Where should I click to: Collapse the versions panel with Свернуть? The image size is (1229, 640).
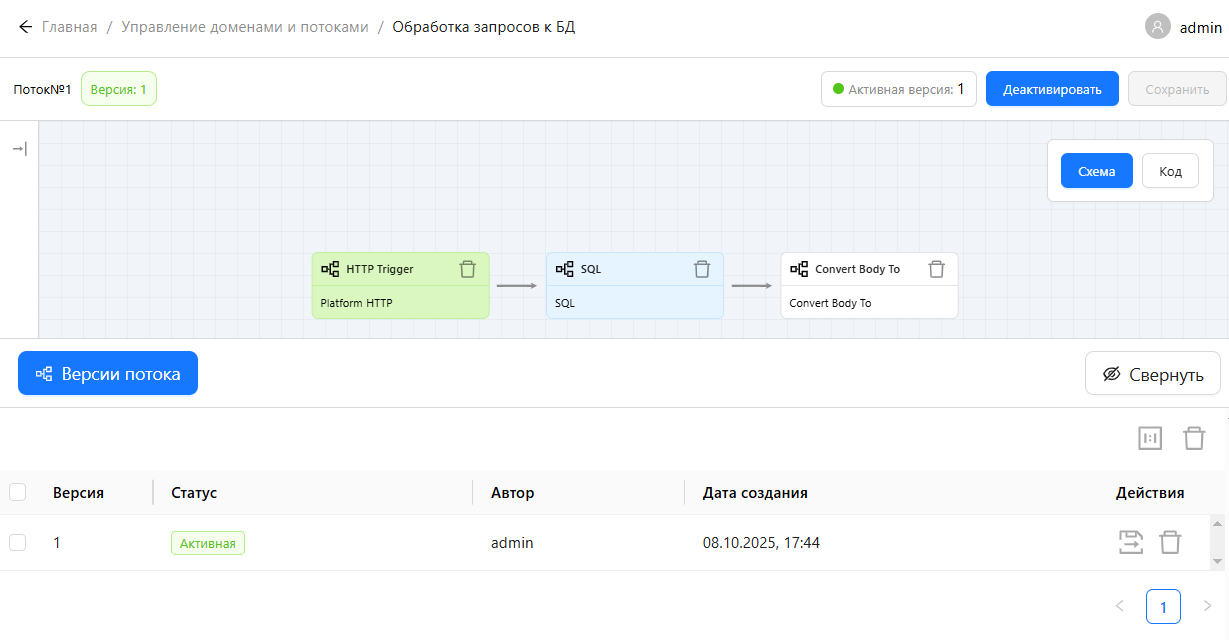(1152, 374)
